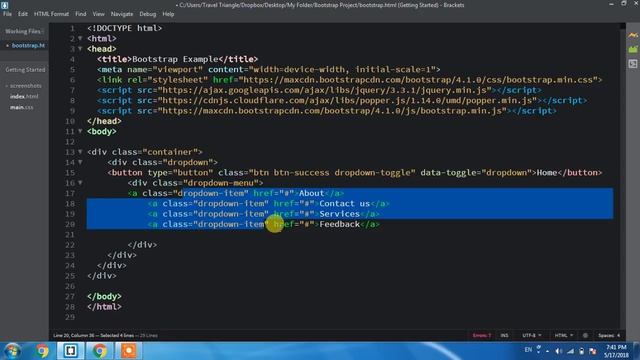Open the Navigate menu
Screen dimensions: 640x360
[122, 14]
